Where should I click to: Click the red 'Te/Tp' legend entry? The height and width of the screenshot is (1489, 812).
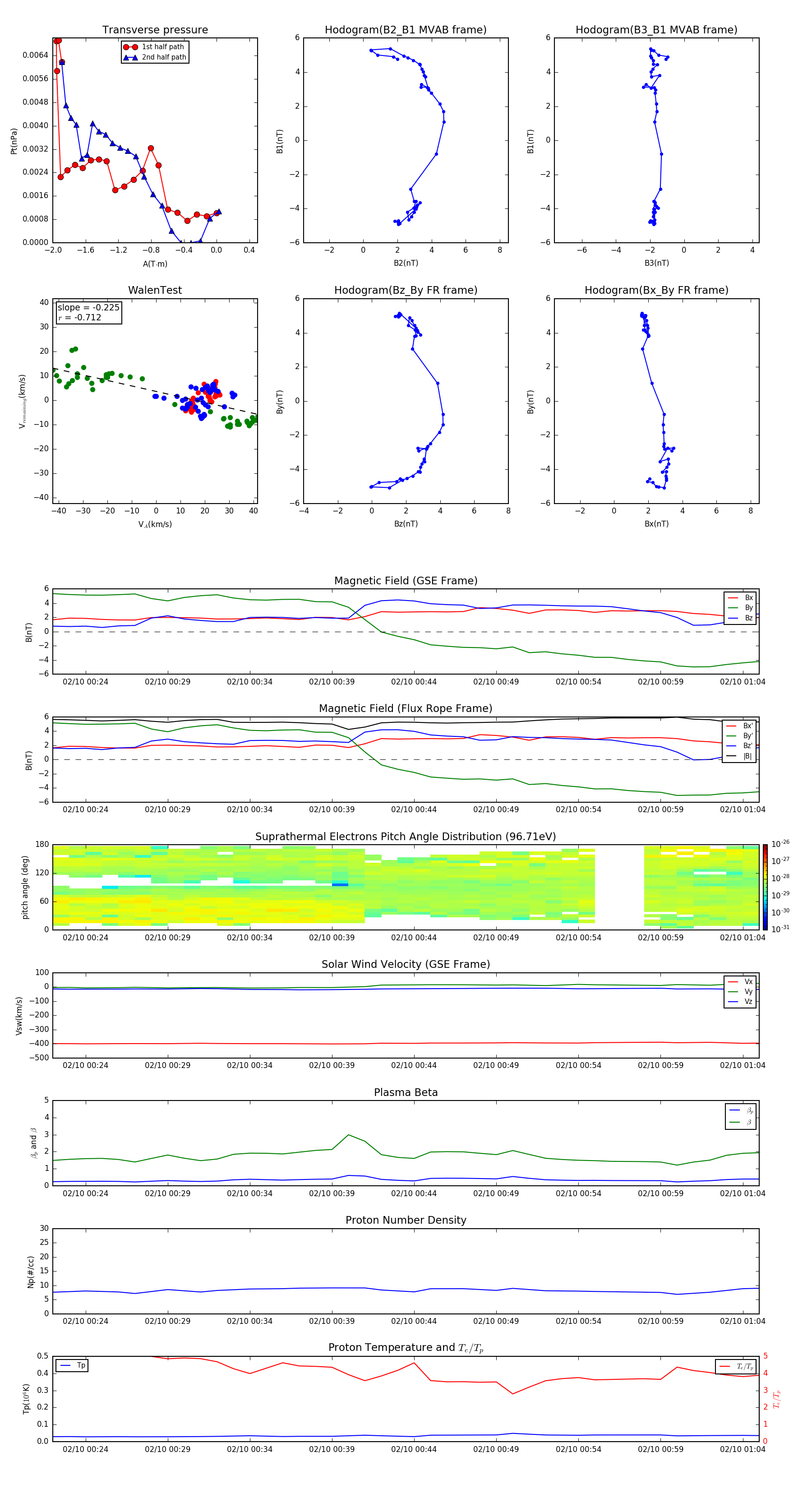tap(736, 1366)
